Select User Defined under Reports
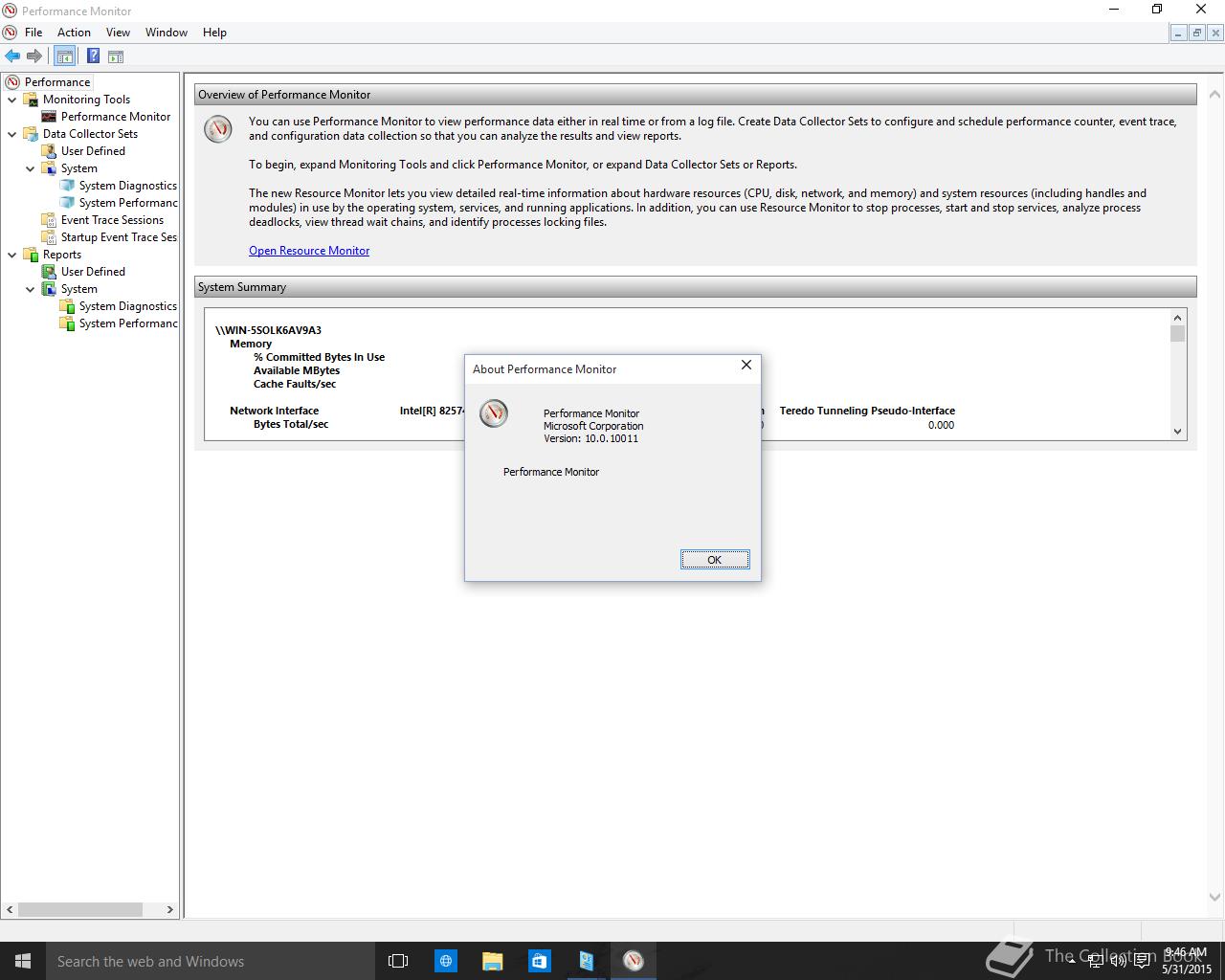The width and height of the screenshot is (1225, 980). click(x=93, y=272)
